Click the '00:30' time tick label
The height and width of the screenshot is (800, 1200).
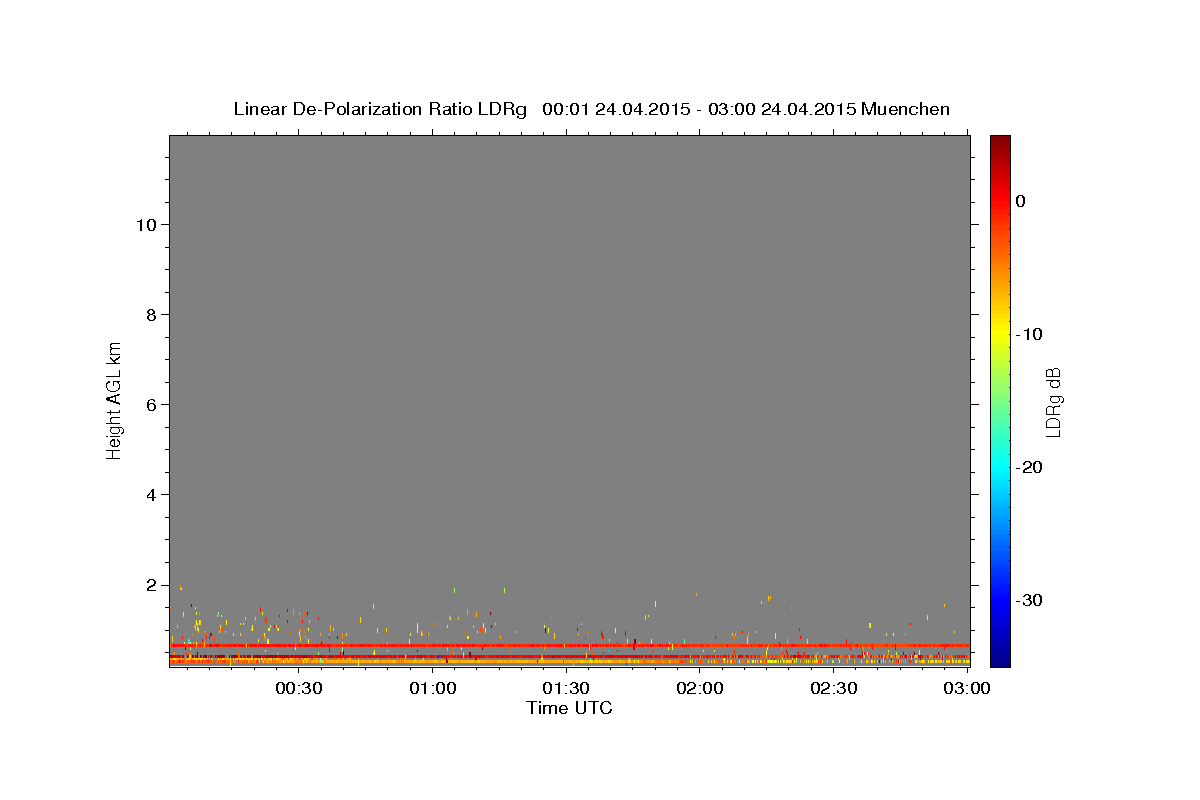tap(298, 689)
